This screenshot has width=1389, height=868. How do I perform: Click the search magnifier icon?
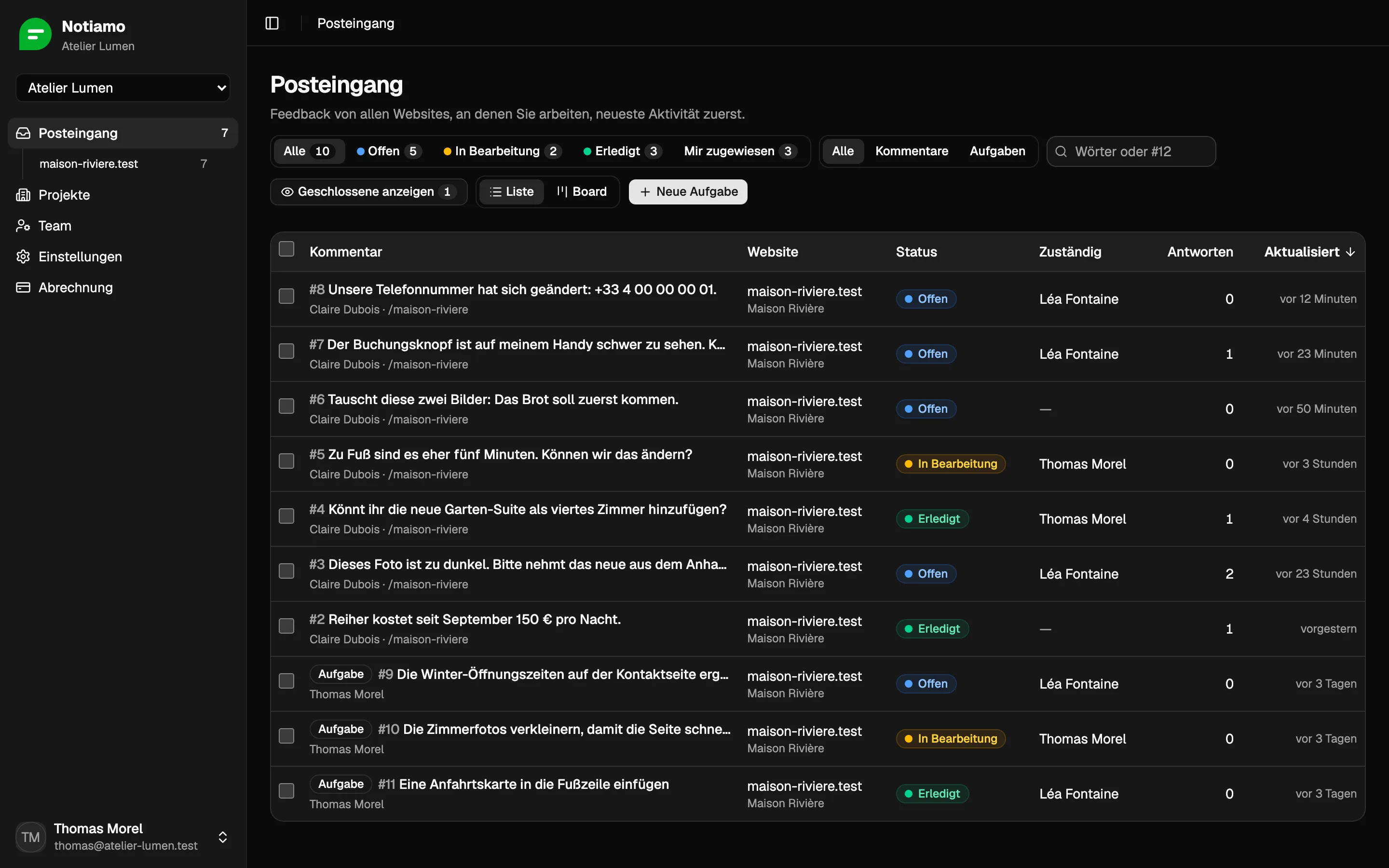(x=1061, y=151)
